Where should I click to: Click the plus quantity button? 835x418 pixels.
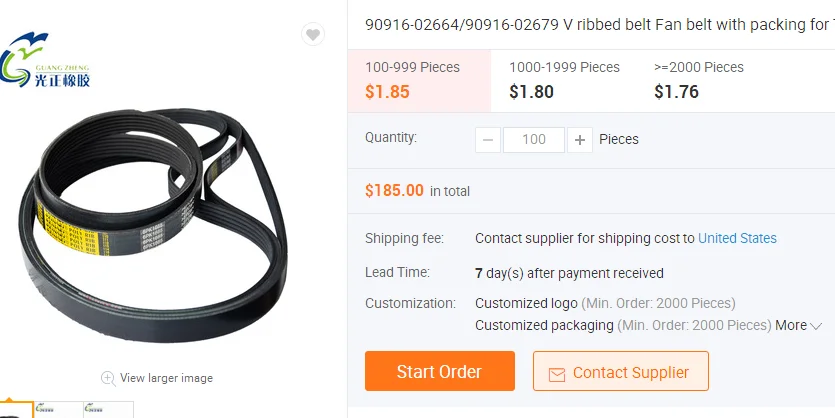pos(579,140)
